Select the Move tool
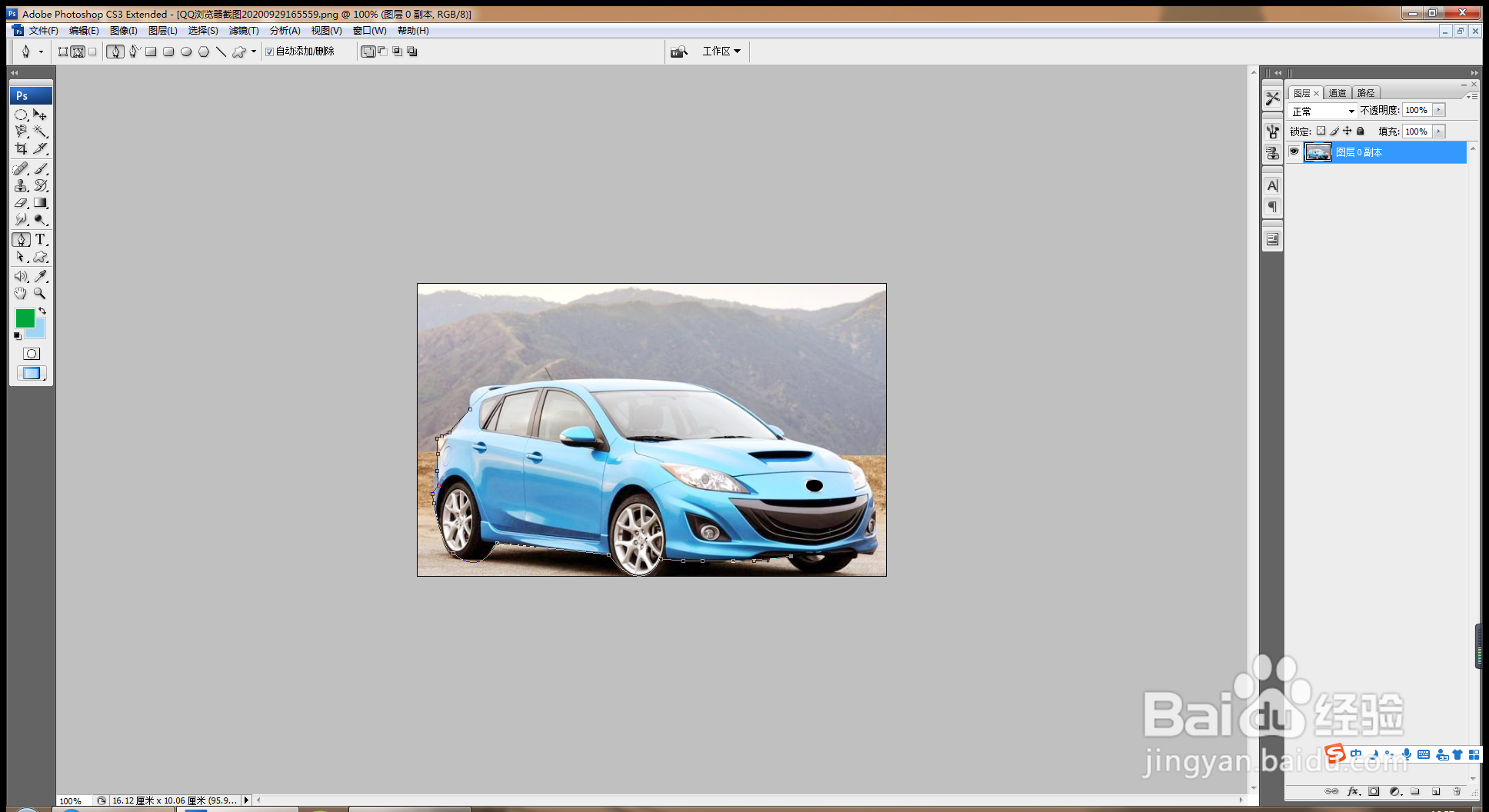1489x812 pixels. (x=41, y=115)
